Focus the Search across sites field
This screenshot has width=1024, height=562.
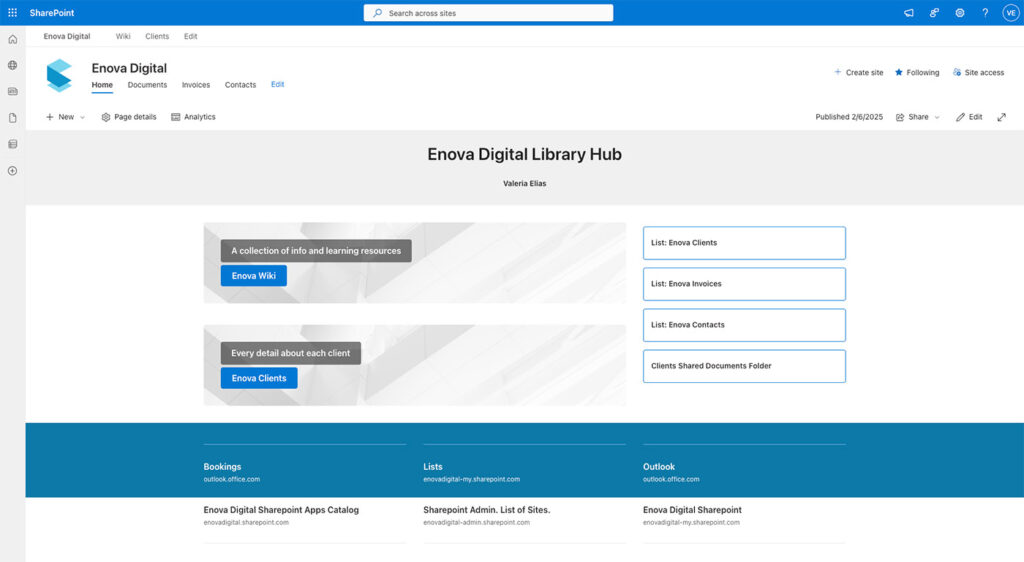pyautogui.click(x=488, y=12)
